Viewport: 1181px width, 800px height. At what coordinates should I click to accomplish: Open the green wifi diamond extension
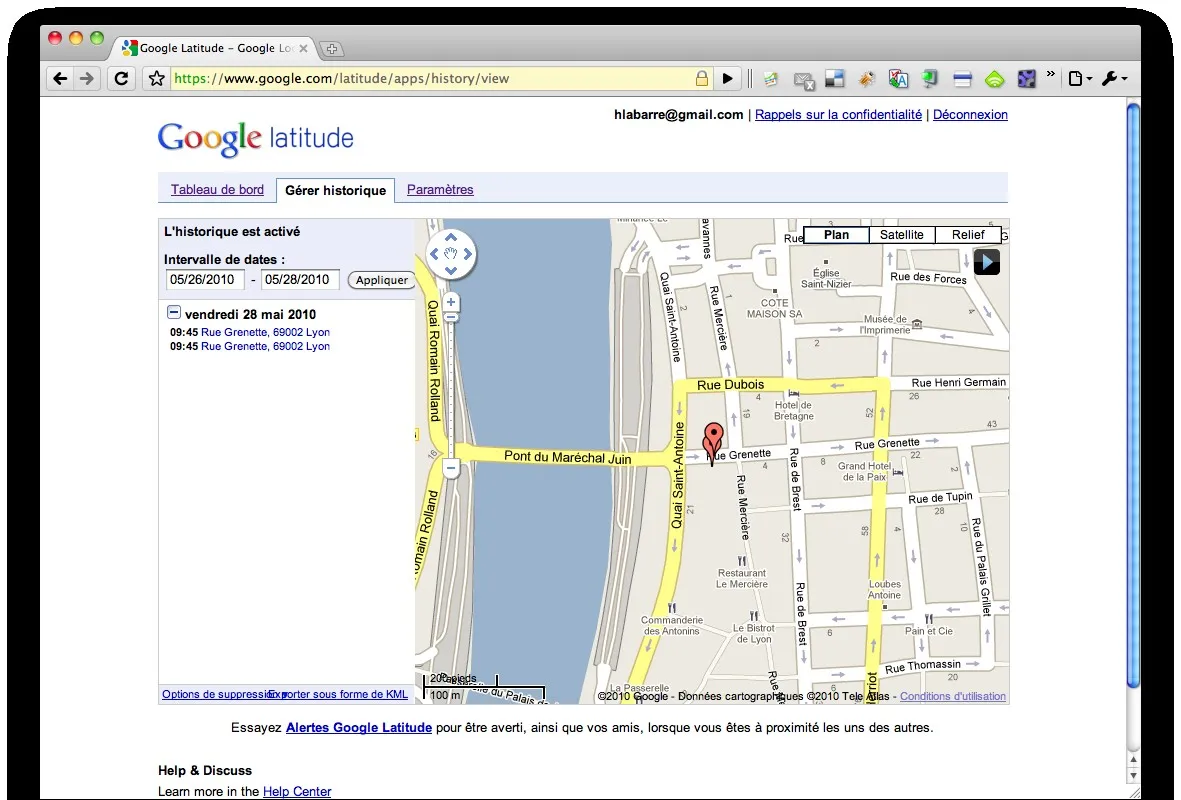point(994,78)
